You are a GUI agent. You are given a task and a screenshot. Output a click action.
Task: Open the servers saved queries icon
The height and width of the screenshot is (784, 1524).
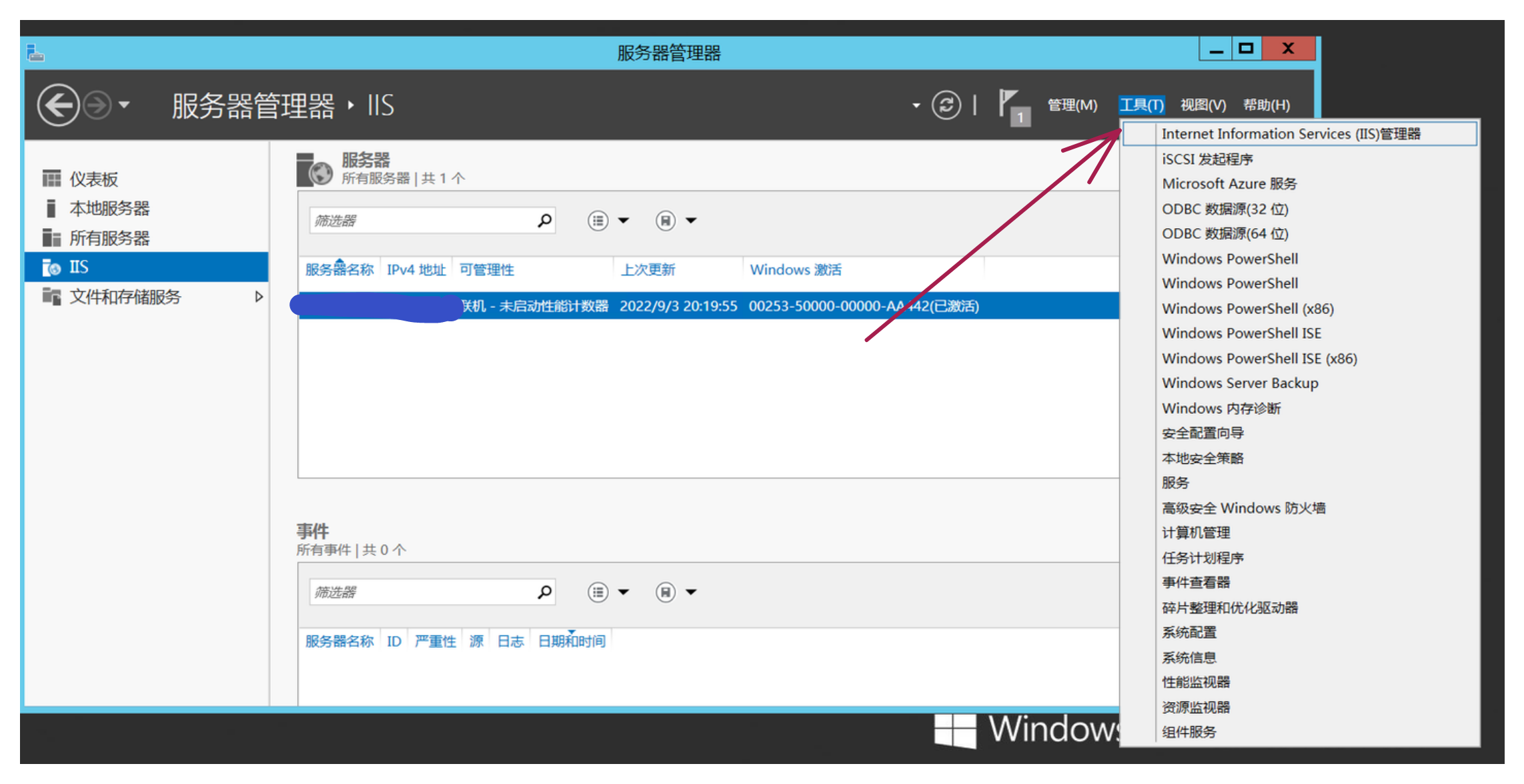pos(665,220)
